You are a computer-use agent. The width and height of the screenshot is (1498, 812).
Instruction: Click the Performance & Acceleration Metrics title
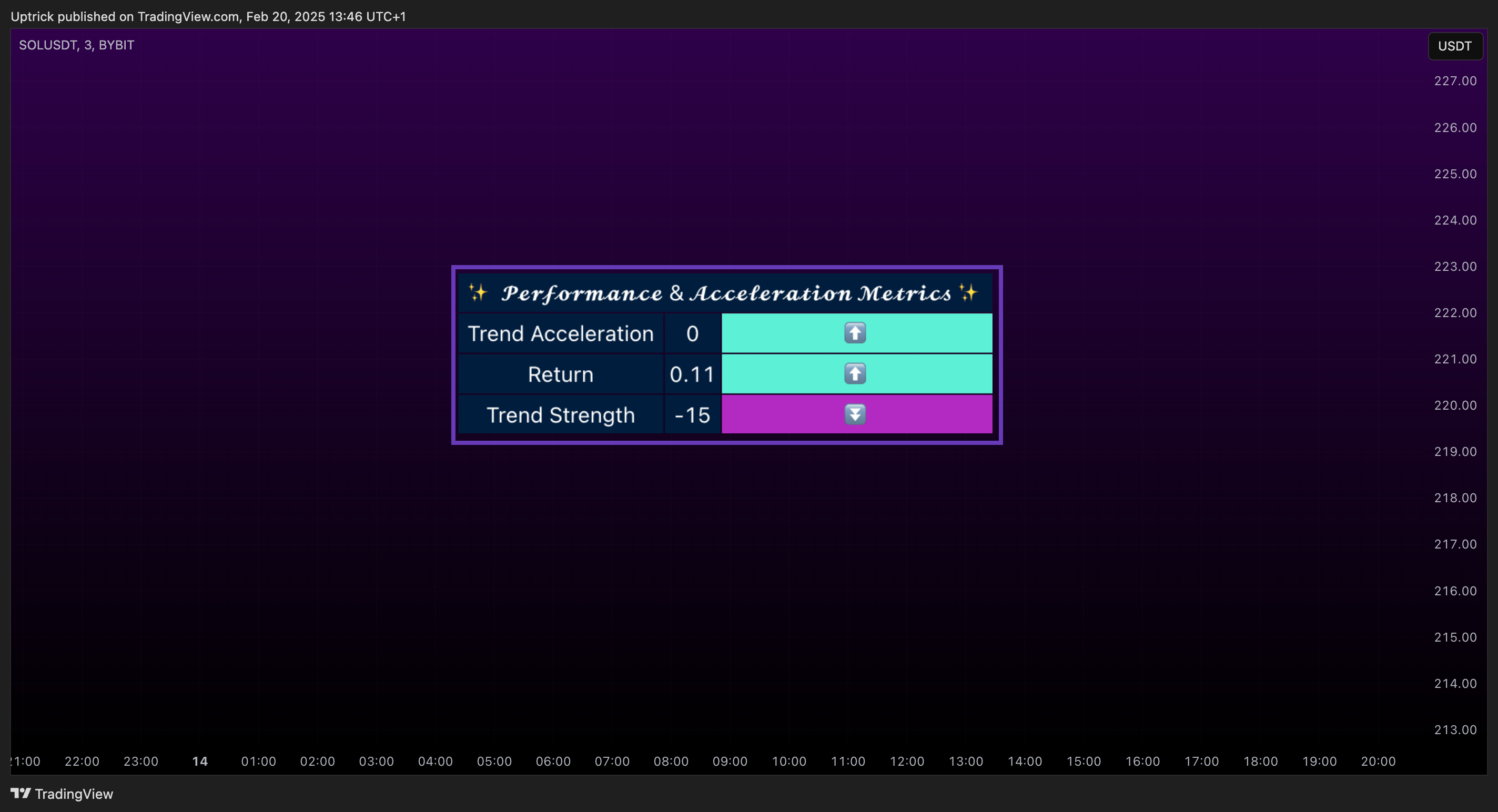(x=726, y=293)
